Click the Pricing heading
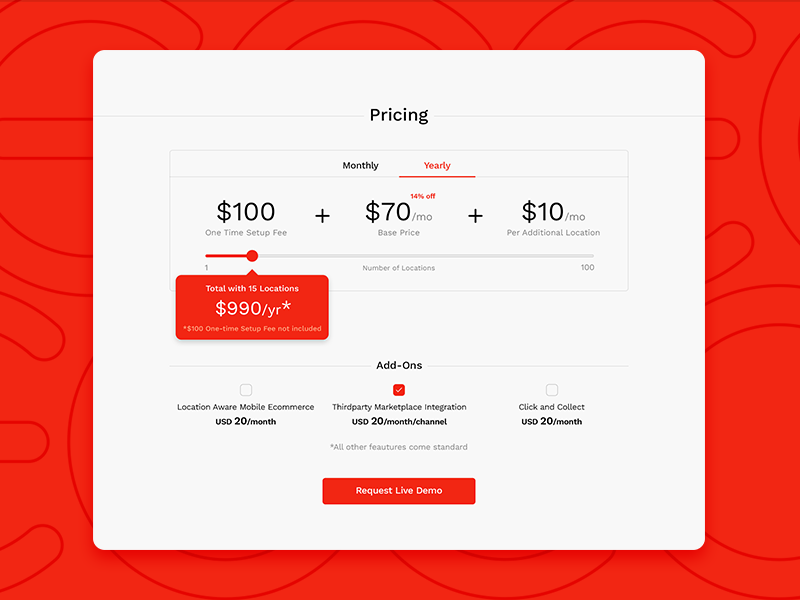The width and height of the screenshot is (800, 600). tap(399, 115)
